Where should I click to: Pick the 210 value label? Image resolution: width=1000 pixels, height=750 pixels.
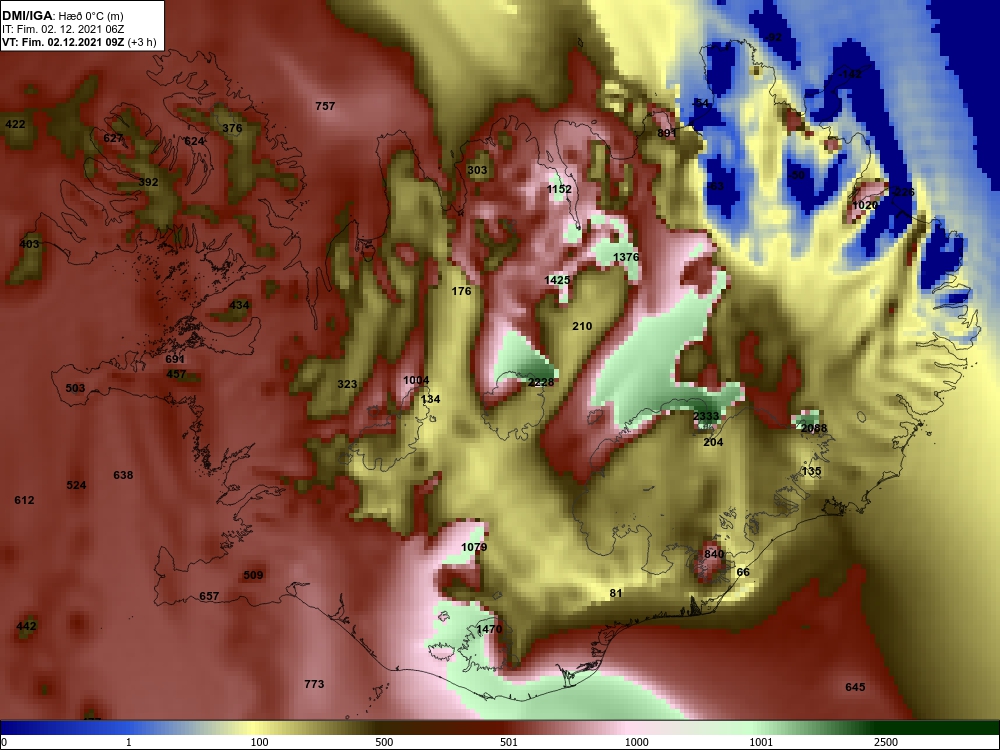point(582,326)
